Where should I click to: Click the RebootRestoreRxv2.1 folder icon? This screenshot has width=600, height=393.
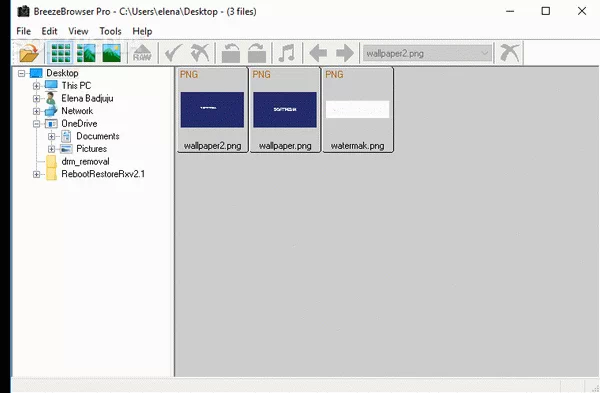pyautogui.click(x=51, y=174)
